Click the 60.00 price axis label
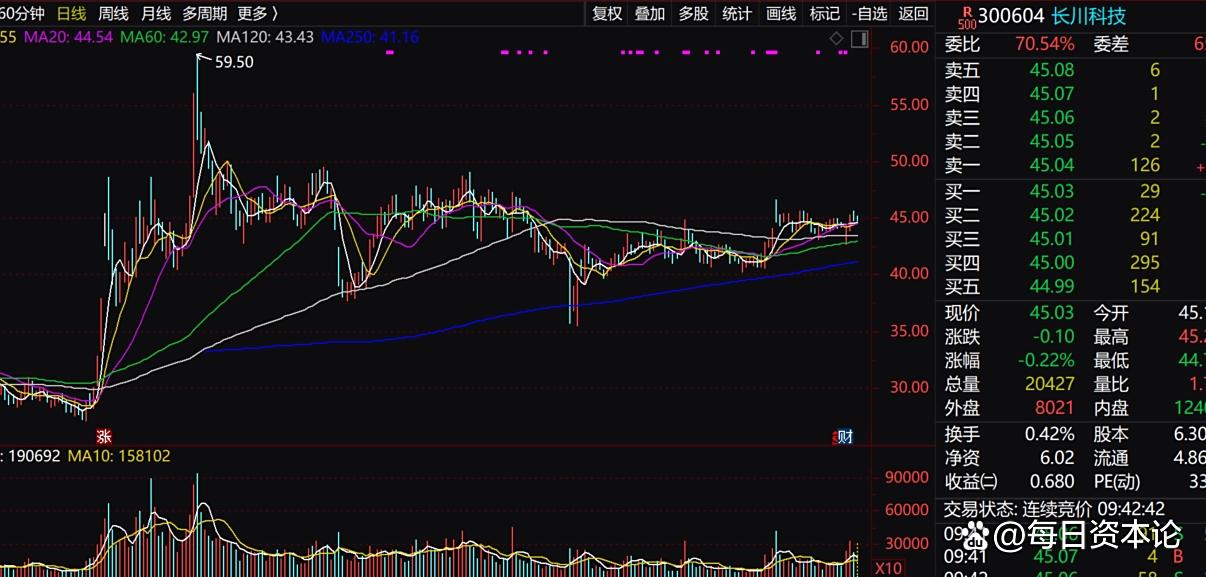This screenshot has width=1206, height=577. coord(911,47)
